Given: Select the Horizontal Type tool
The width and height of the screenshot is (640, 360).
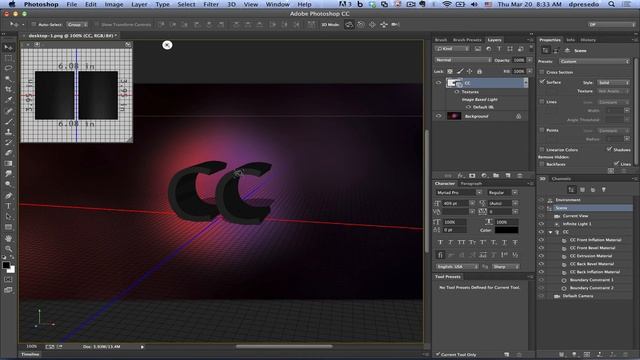Looking at the screenshot, I should [x=8, y=206].
